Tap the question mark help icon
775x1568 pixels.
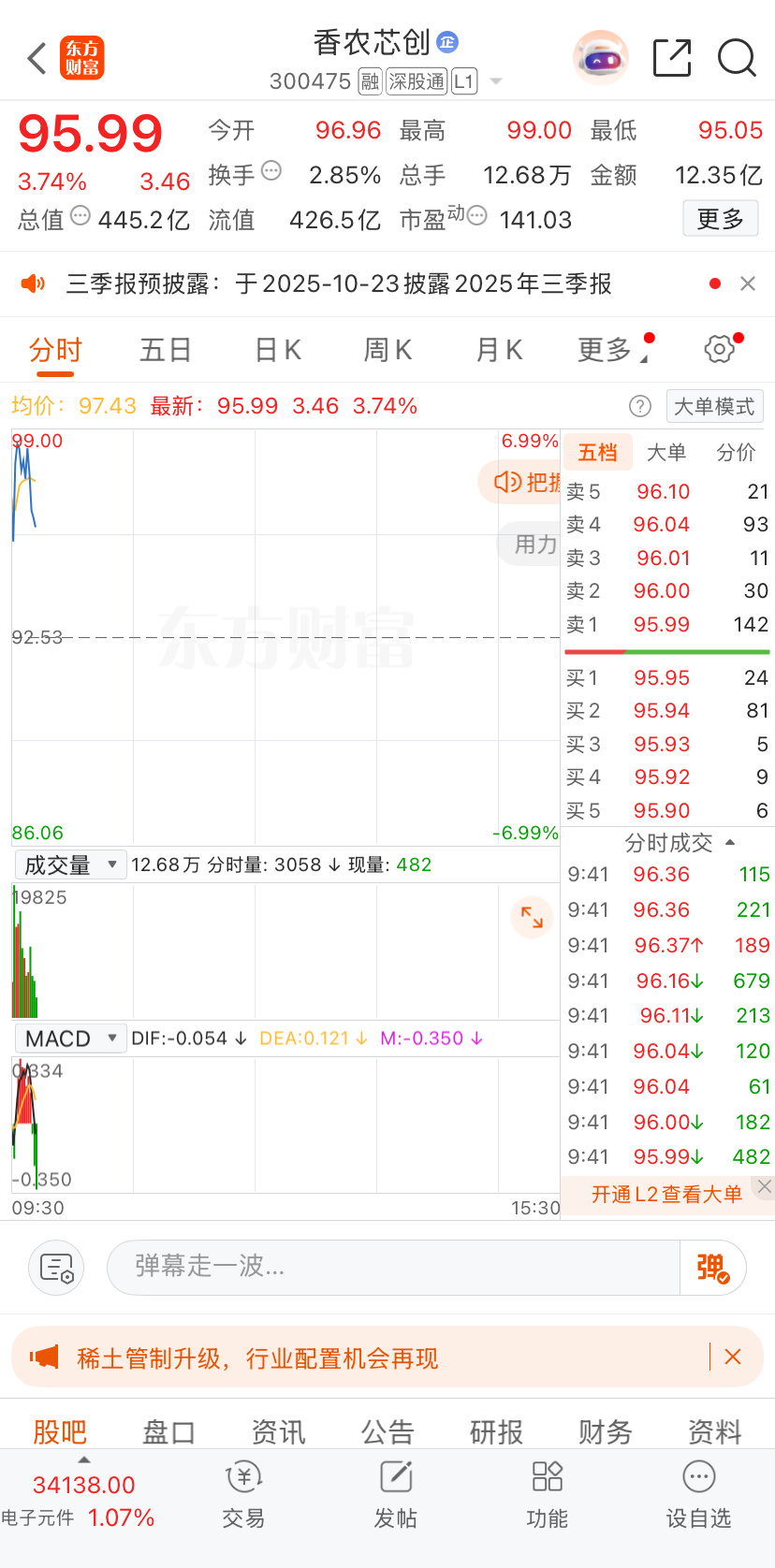tap(640, 406)
